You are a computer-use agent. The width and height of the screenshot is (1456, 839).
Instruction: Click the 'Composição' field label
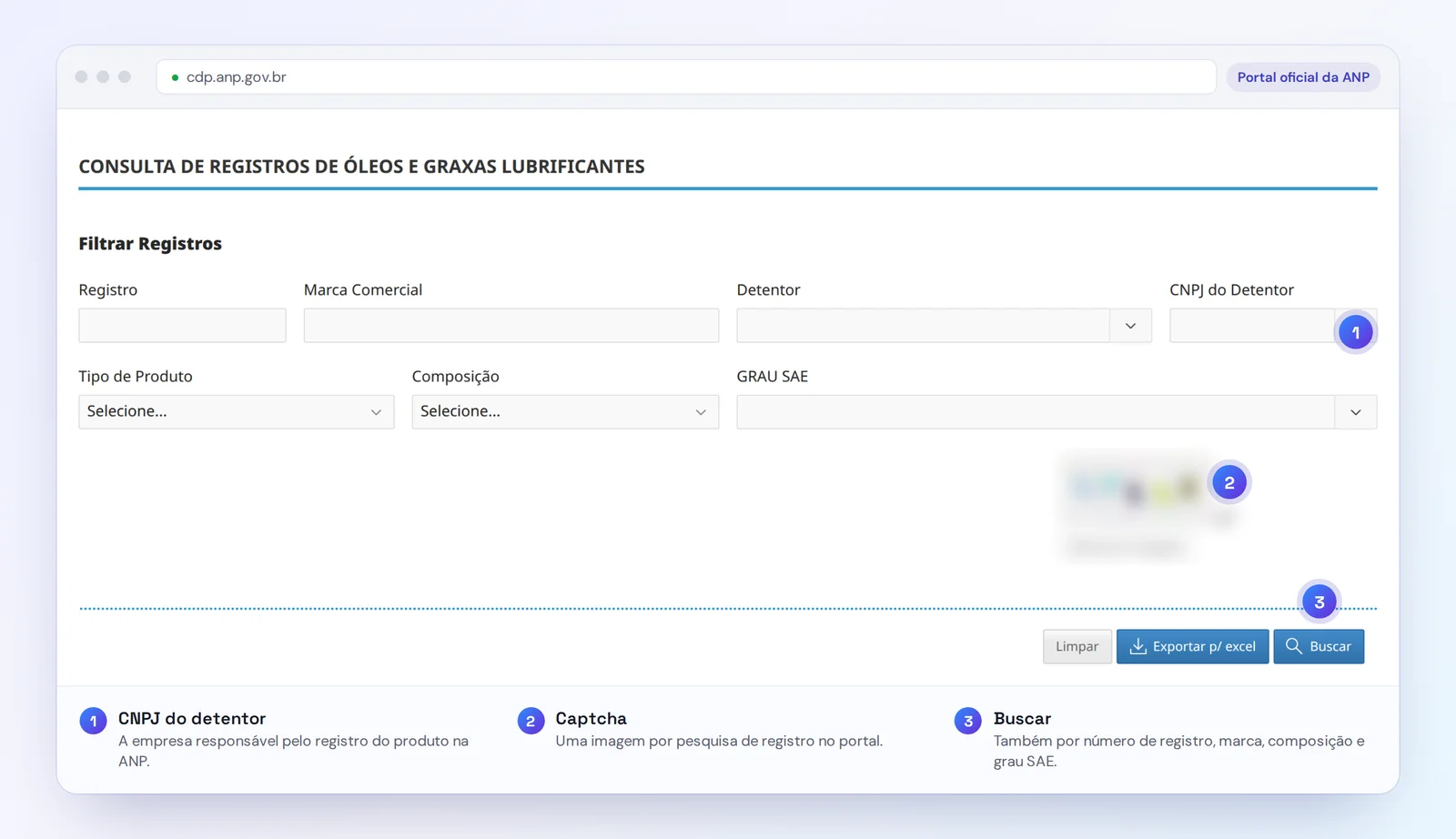pos(455,377)
